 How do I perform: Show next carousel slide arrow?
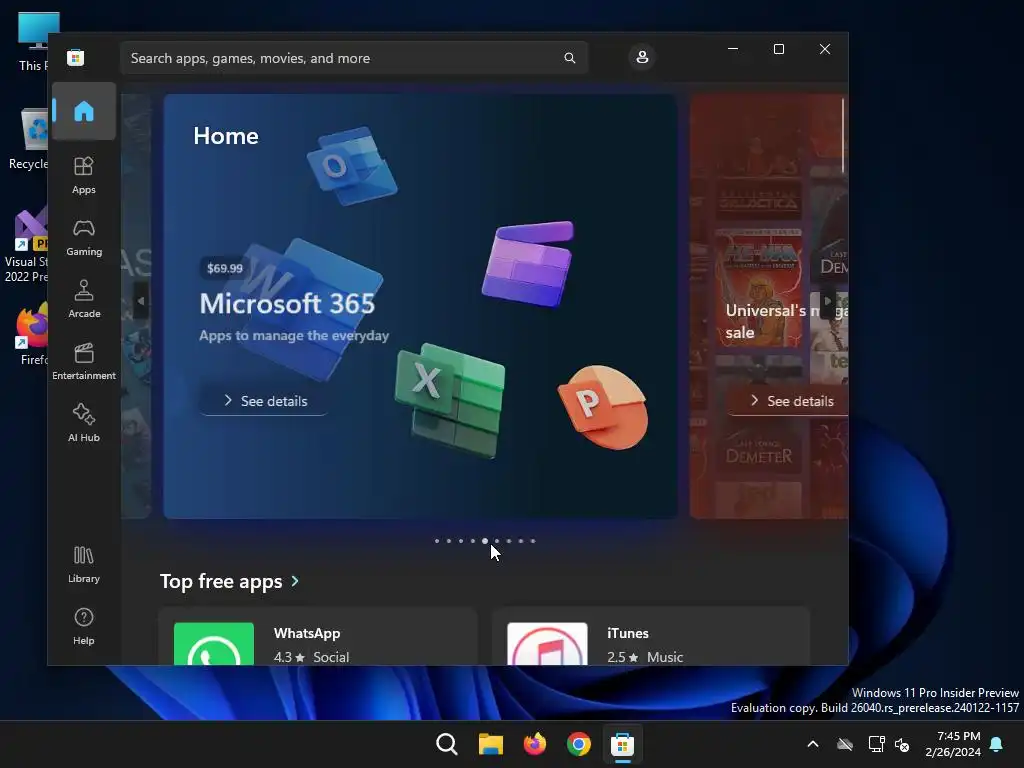[828, 301]
